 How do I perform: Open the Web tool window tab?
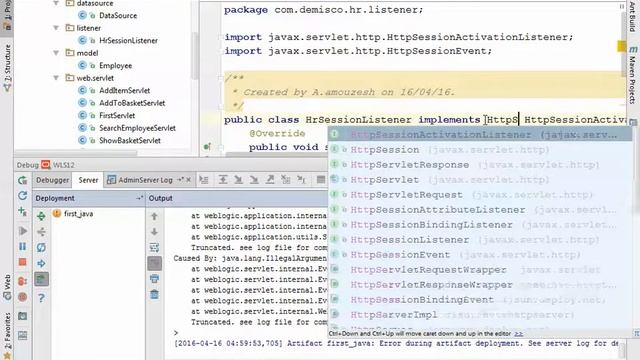pyautogui.click(x=7, y=287)
